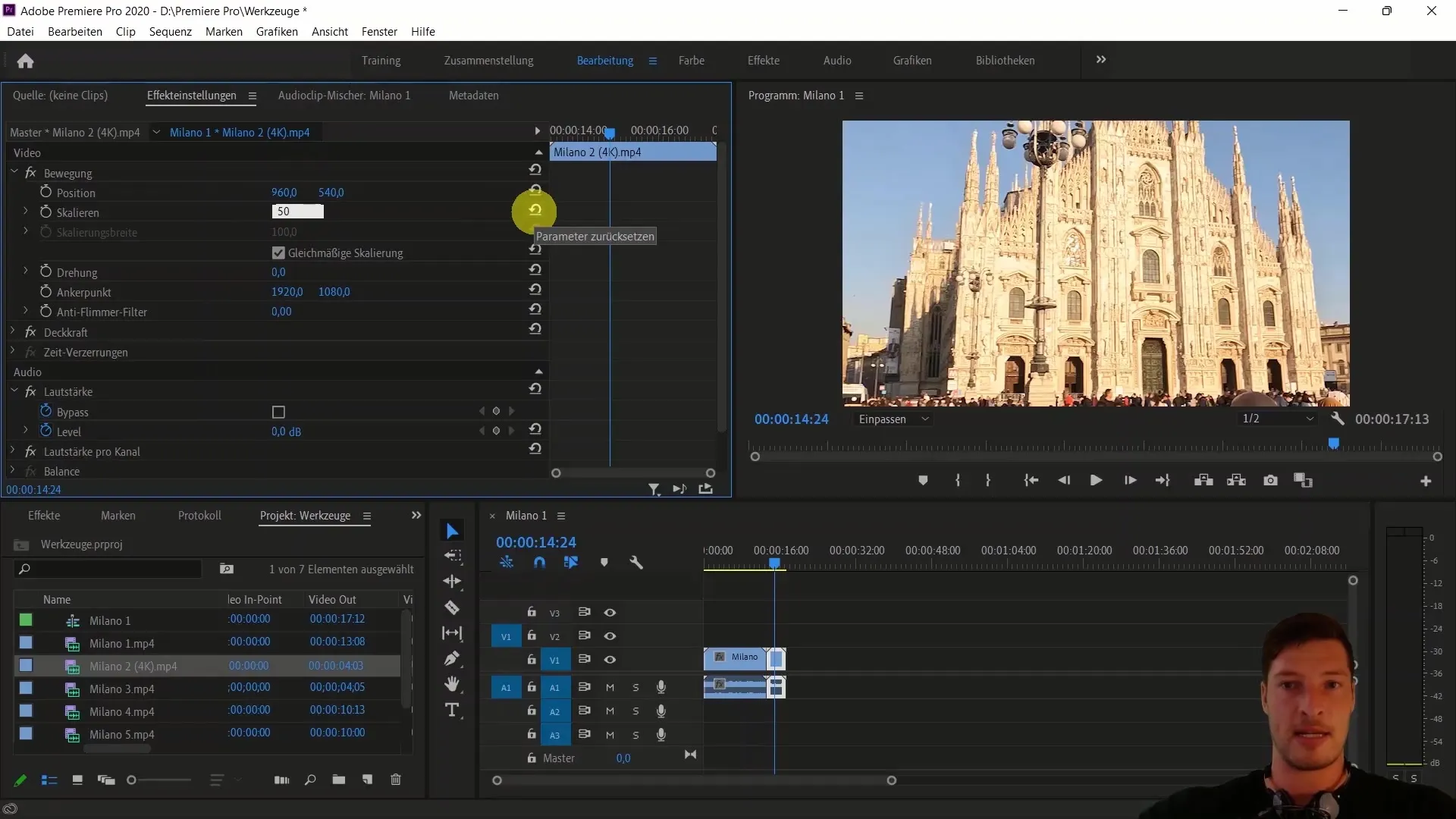Click the project panel trash icon
The height and width of the screenshot is (819, 1456).
[x=396, y=780]
